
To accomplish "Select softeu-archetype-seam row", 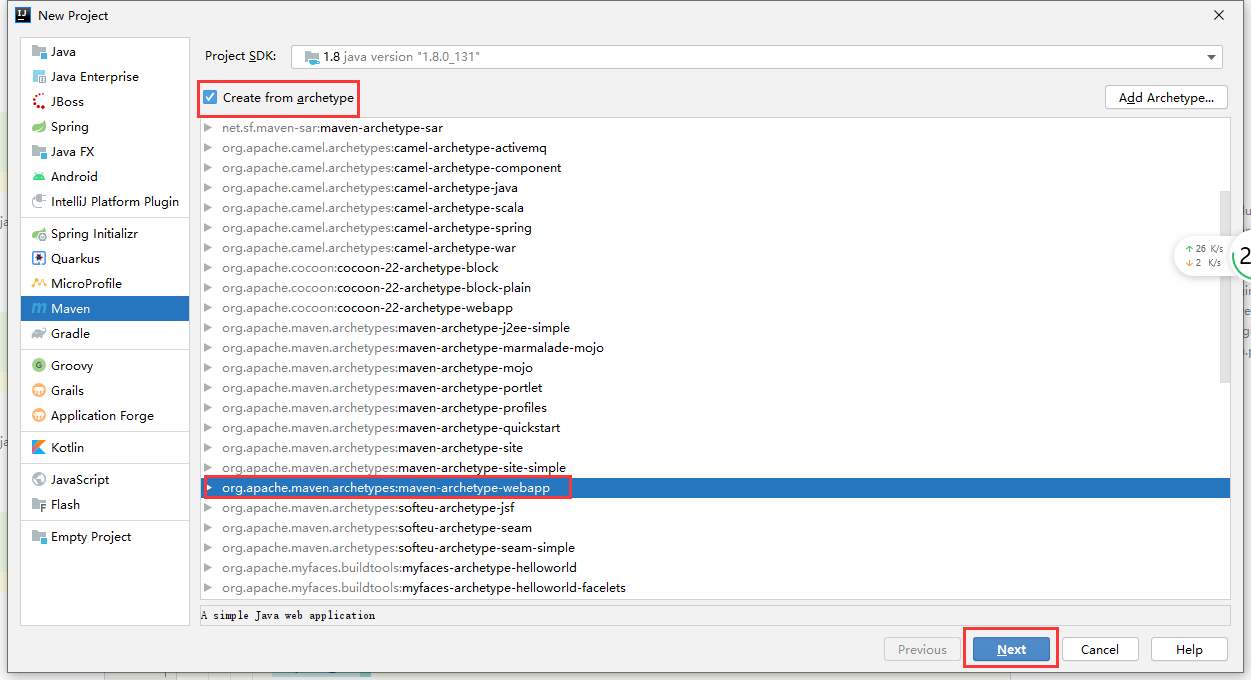I will pos(715,528).
